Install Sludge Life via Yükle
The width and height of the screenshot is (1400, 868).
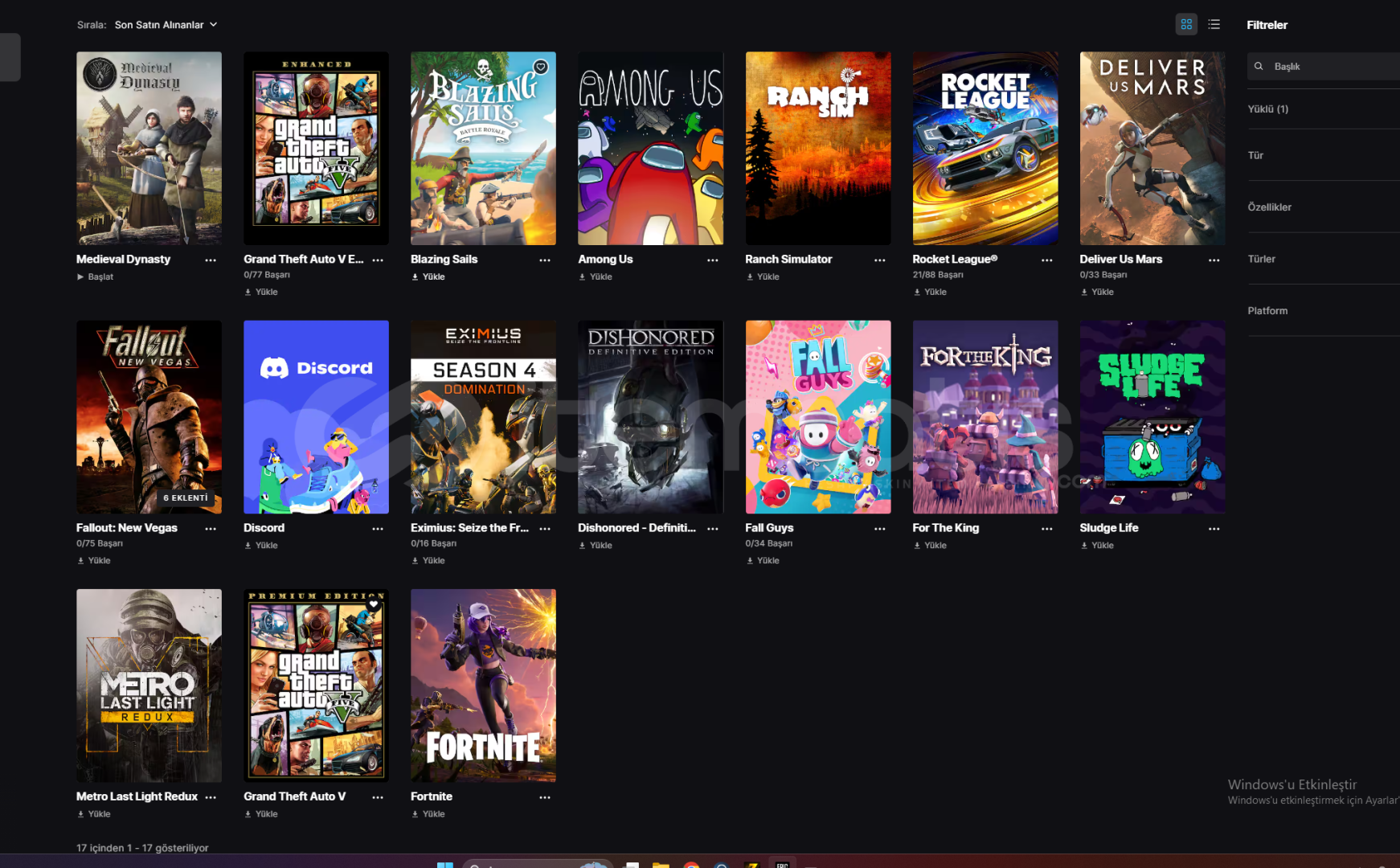pyautogui.click(x=1097, y=546)
